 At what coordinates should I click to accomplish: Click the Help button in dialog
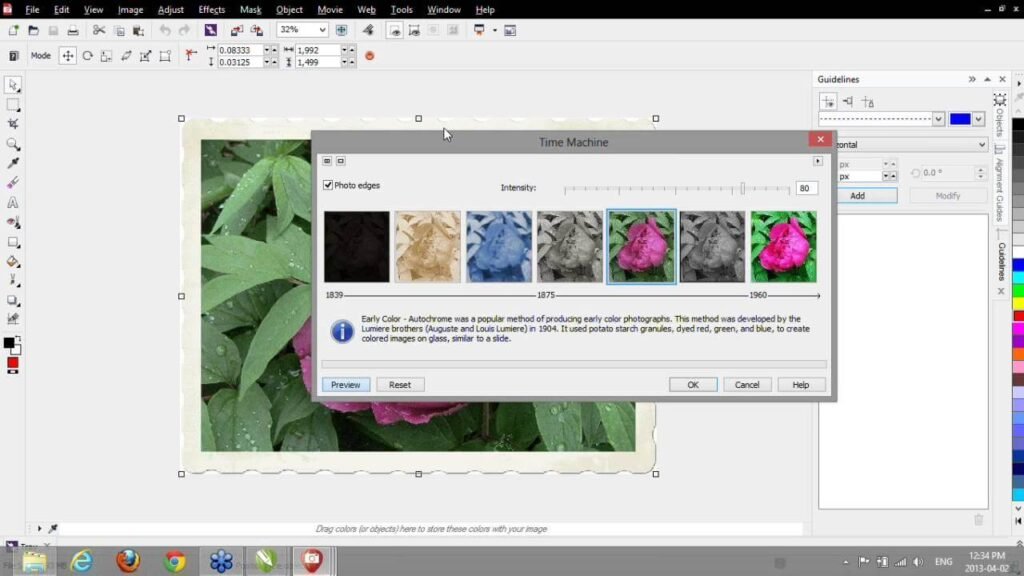click(801, 385)
